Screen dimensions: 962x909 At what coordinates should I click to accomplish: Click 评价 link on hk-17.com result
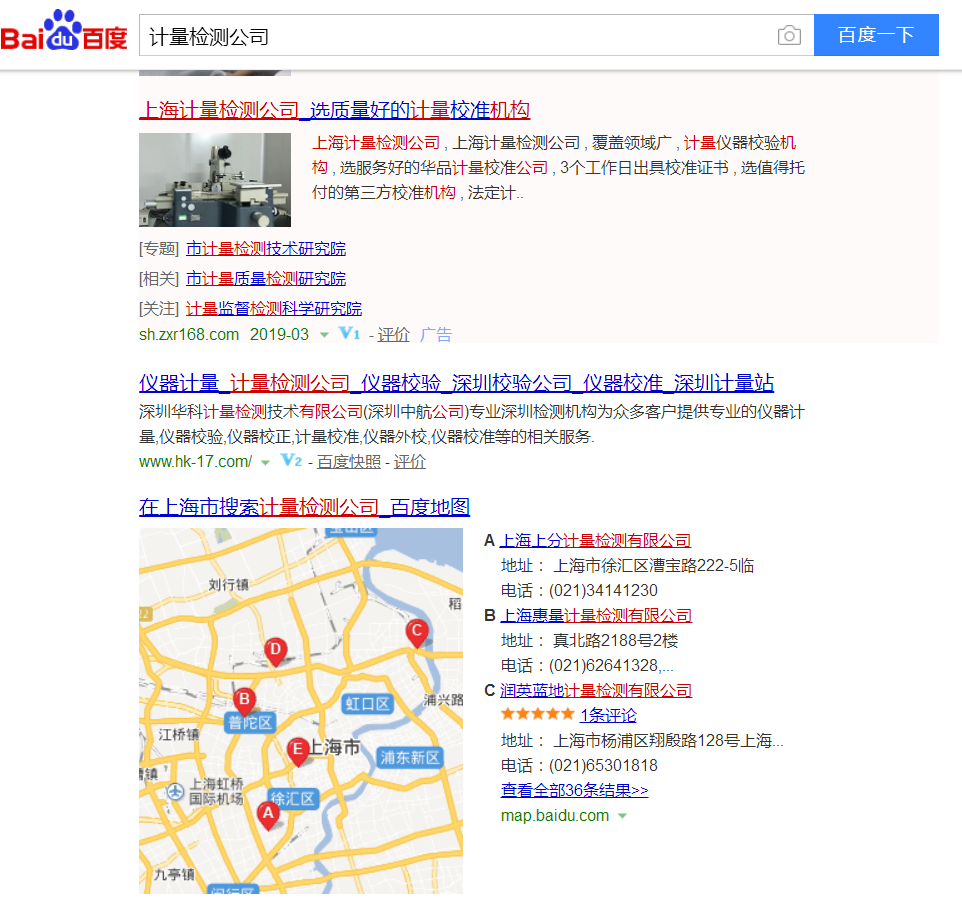[x=409, y=462]
